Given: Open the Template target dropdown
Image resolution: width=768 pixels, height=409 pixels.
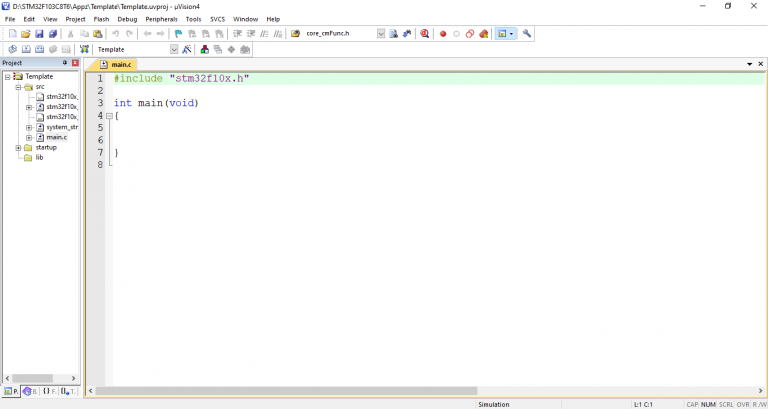Looking at the screenshot, I should 174,49.
